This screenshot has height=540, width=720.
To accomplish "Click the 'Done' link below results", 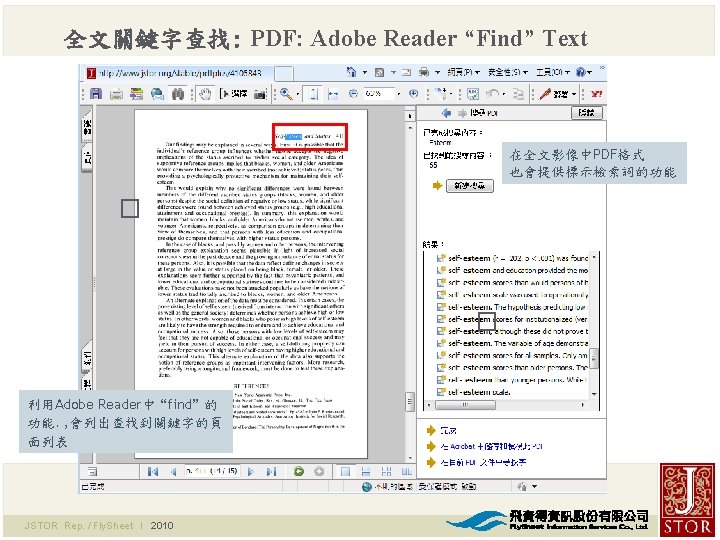I will click(448, 431).
